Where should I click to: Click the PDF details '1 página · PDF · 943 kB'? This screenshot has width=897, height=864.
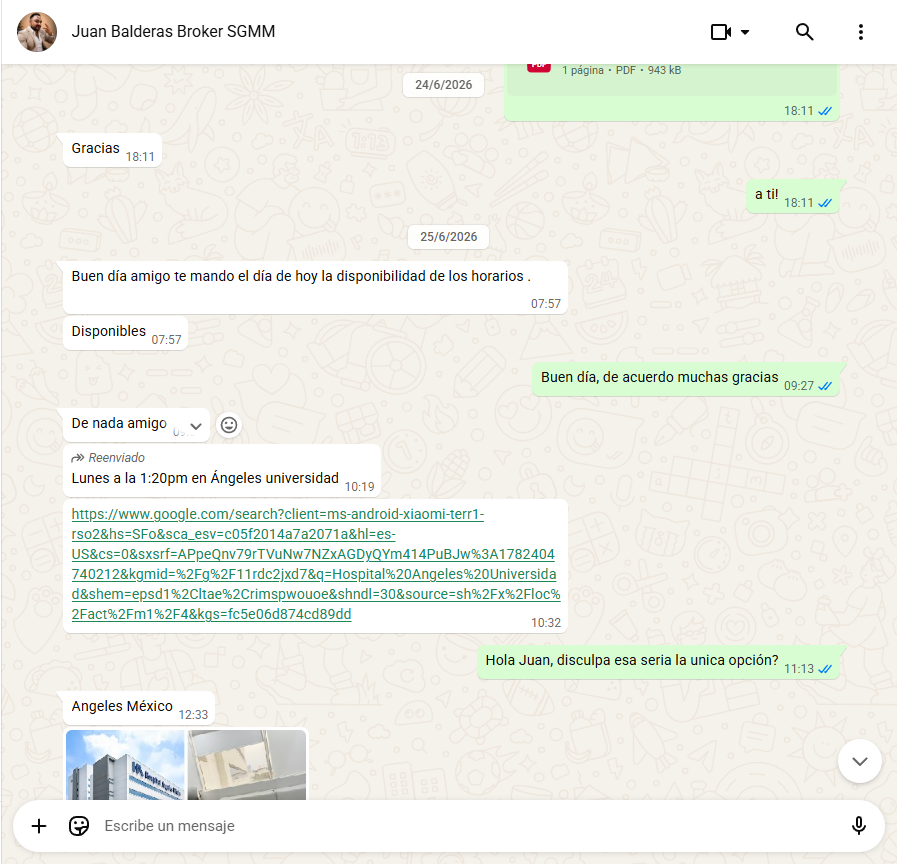coord(621,70)
